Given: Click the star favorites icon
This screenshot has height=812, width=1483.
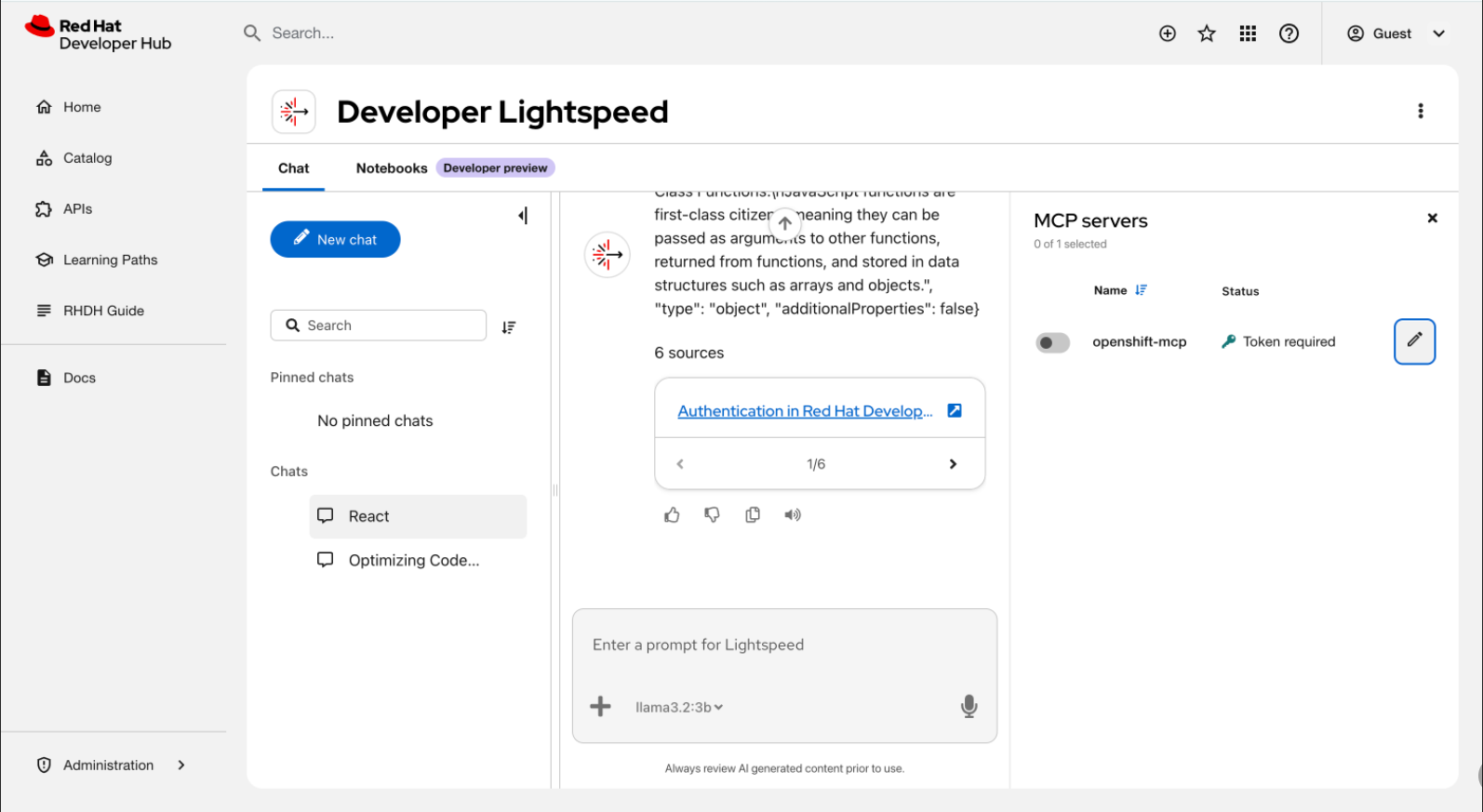Looking at the screenshot, I should [1207, 33].
